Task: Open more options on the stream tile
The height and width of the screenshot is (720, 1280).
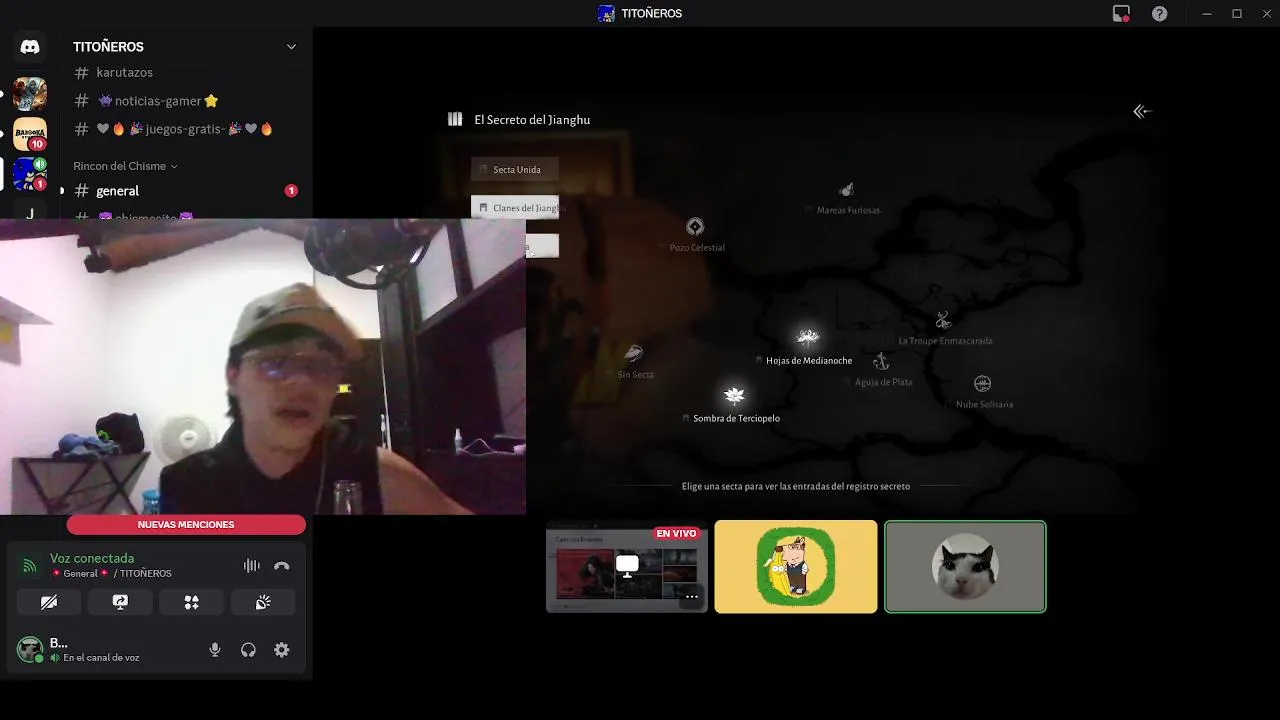Action: (x=690, y=598)
